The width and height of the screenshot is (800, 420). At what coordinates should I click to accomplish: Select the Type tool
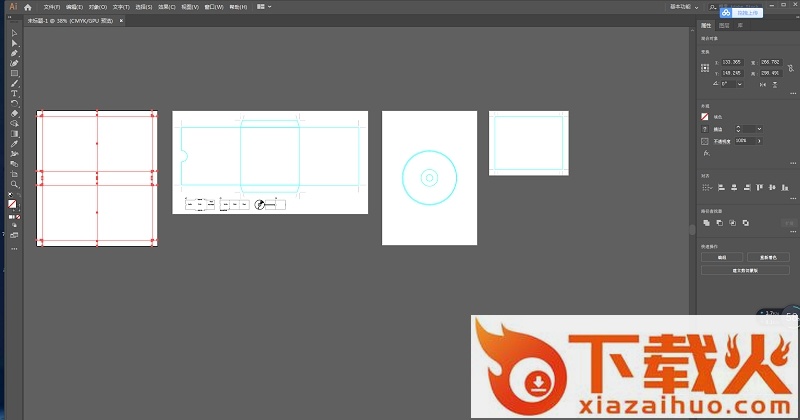(14, 93)
